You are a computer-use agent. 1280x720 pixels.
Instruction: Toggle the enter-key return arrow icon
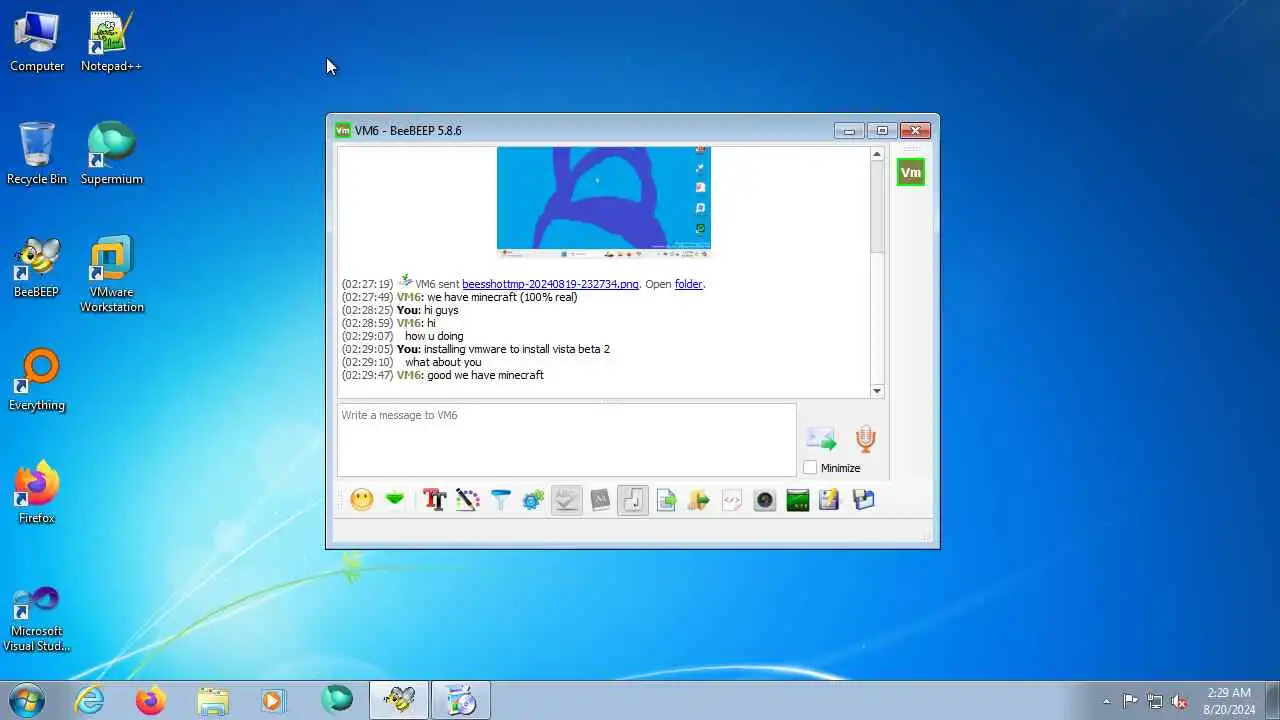click(633, 500)
